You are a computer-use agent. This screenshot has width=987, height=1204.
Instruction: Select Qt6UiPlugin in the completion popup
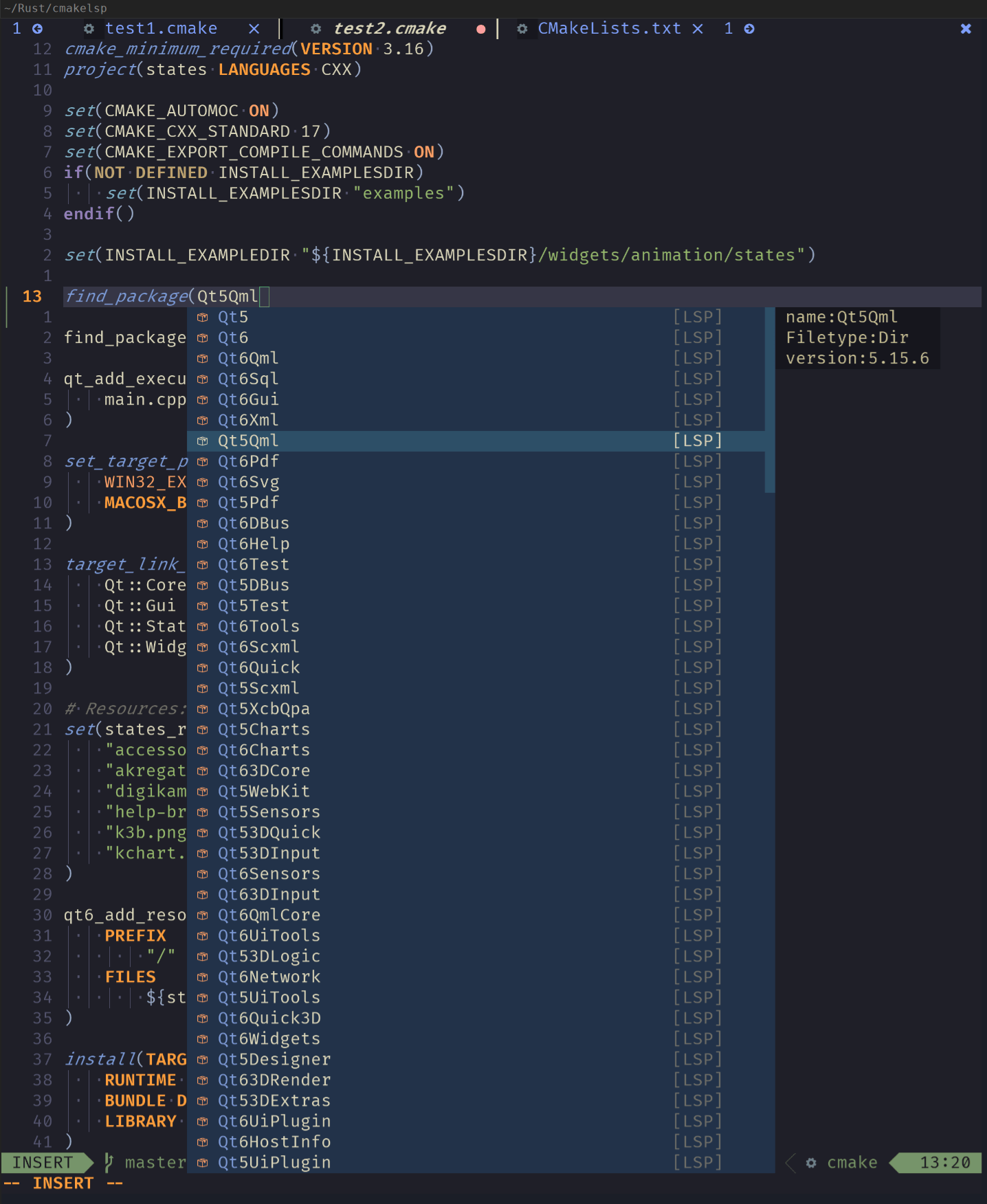pyautogui.click(x=476, y=1121)
